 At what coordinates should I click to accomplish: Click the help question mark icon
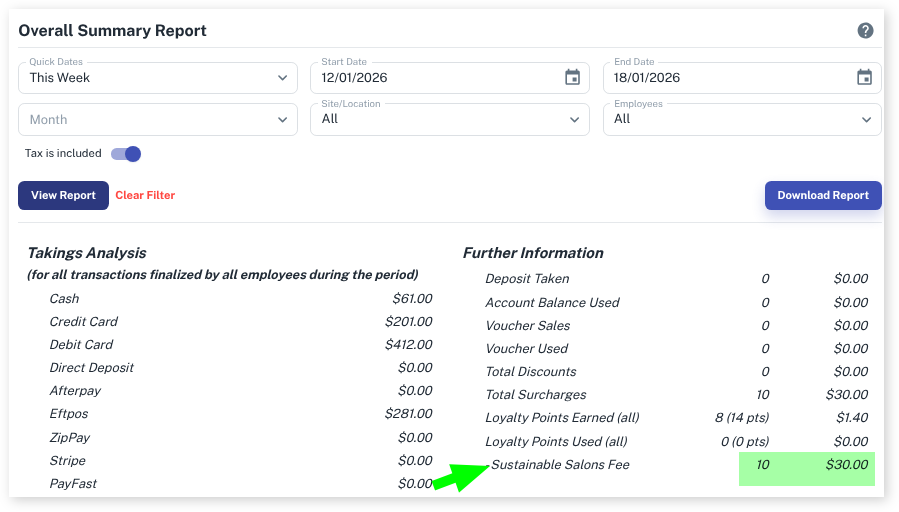click(866, 31)
